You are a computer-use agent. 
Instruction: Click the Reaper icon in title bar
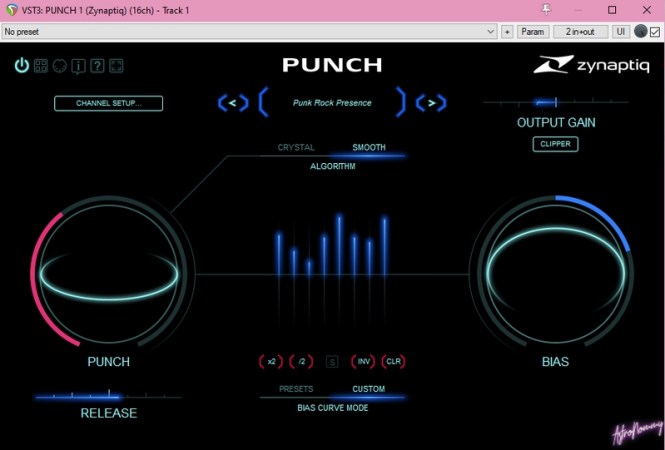11,10
